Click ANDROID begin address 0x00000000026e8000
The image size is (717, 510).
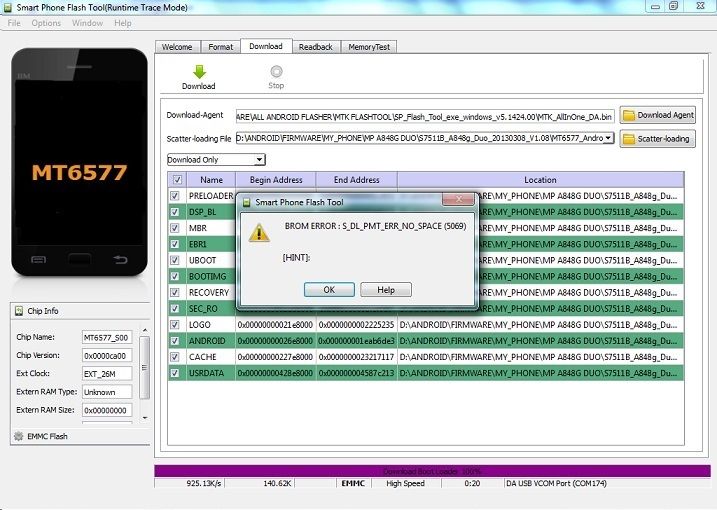[x=275, y=341]
